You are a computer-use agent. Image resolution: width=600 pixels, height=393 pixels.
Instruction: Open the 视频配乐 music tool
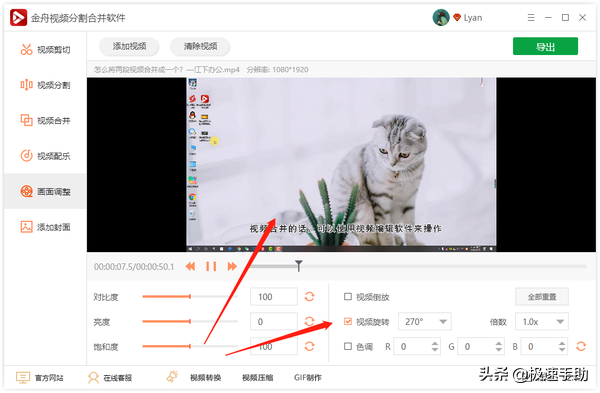click(x=45, y=156)
